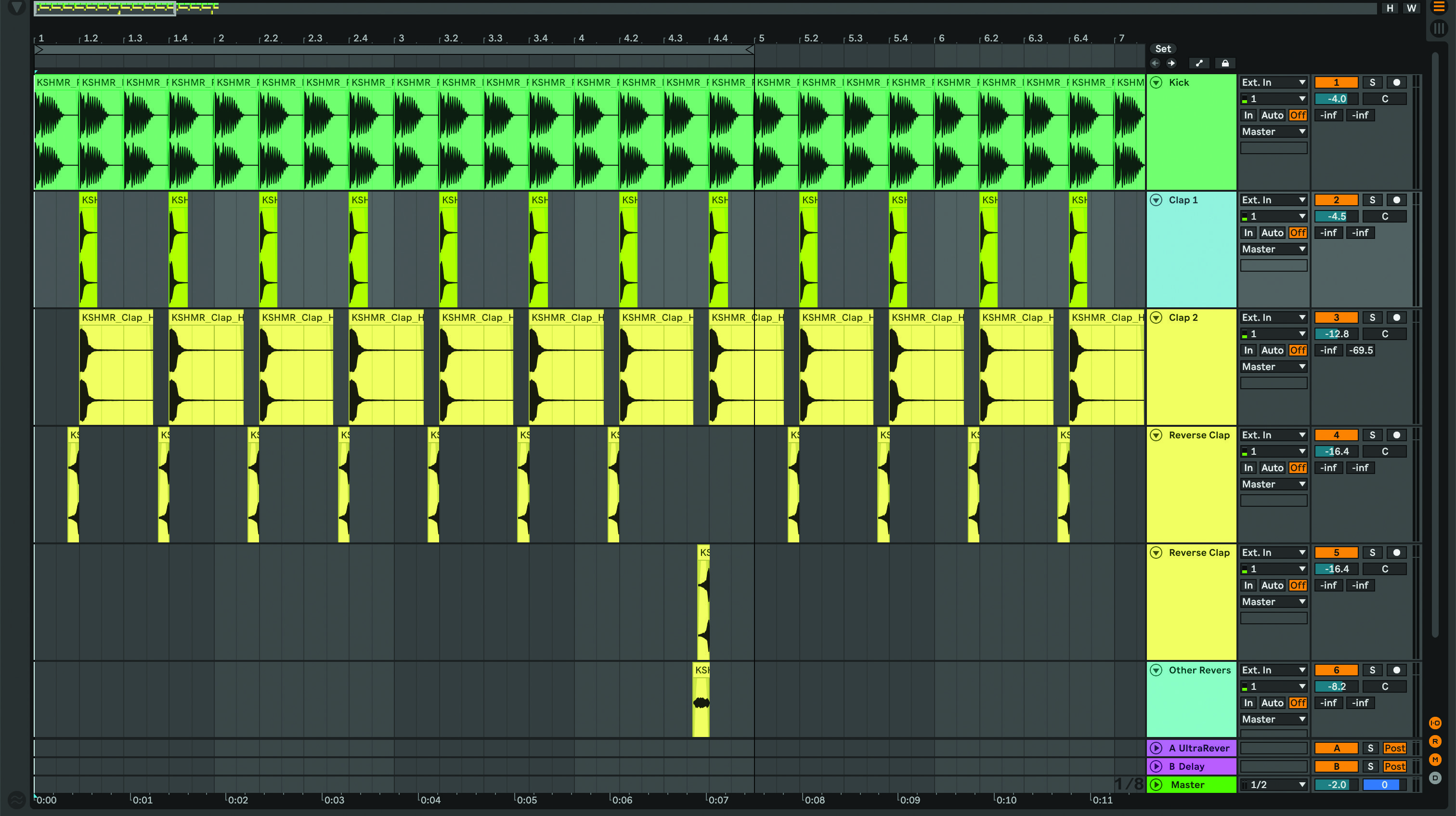Click the Post button on the B Delay return
Screen dimensions: 1456x816
1394,766
